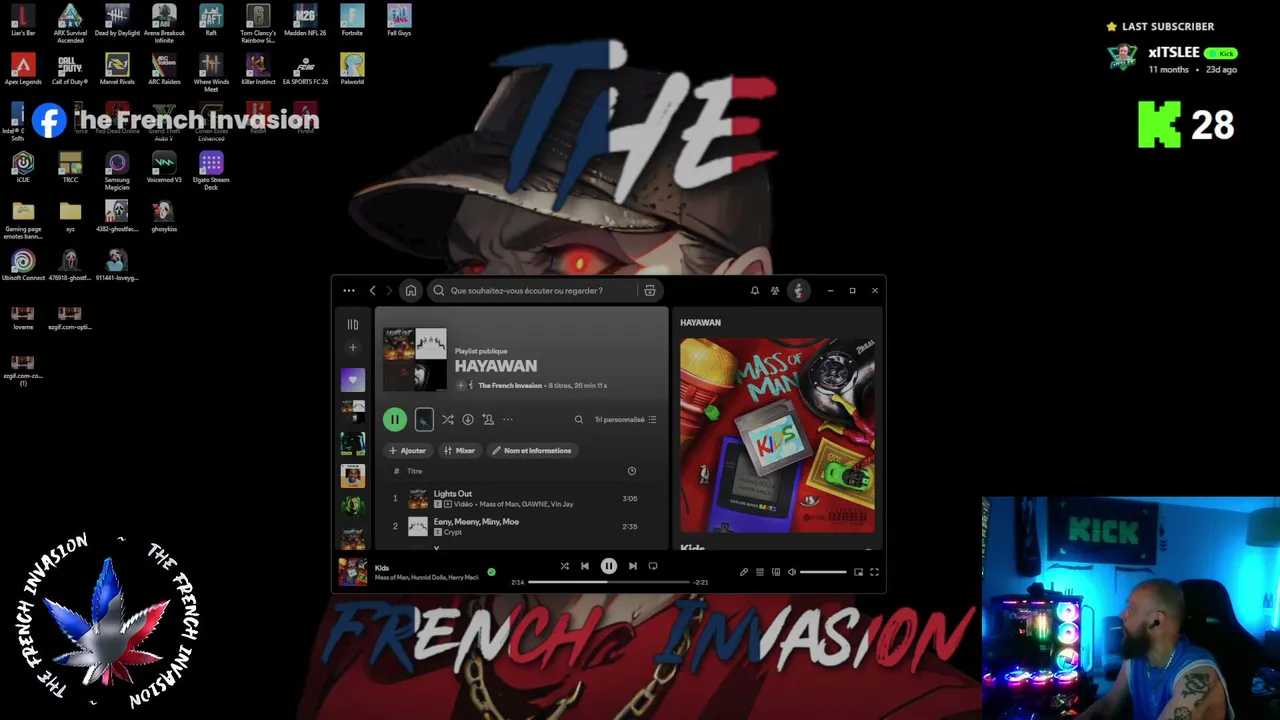Viewport: 1280px width, 720px height.
Task: Open the Liar's Bar desktop shortcut
Action: click(23, 21)
